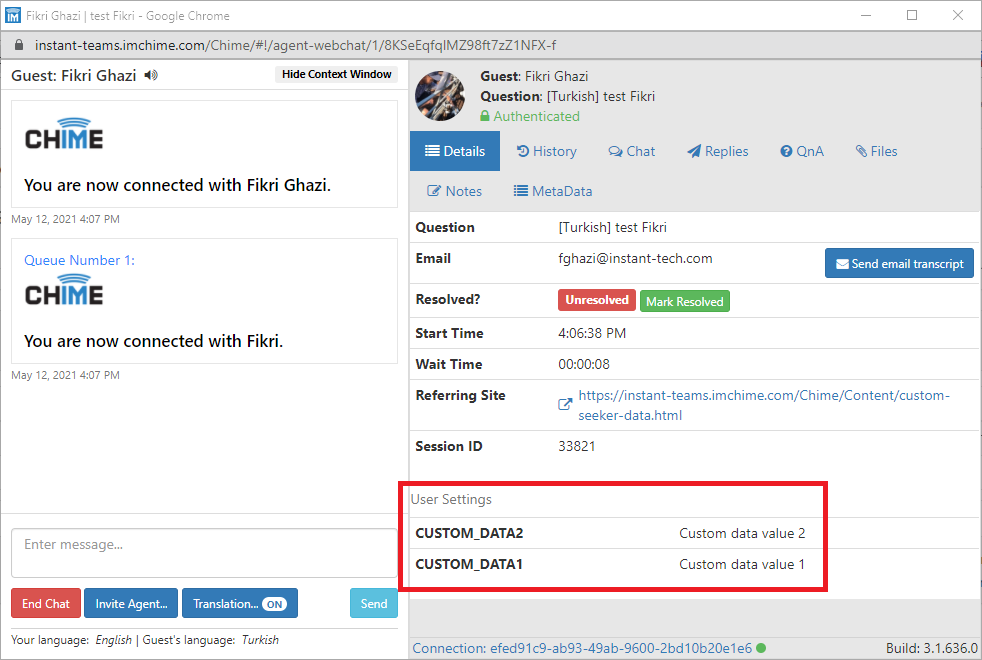Hide the context window
This screenshot has height=660, width=982.
click(336, 74)
